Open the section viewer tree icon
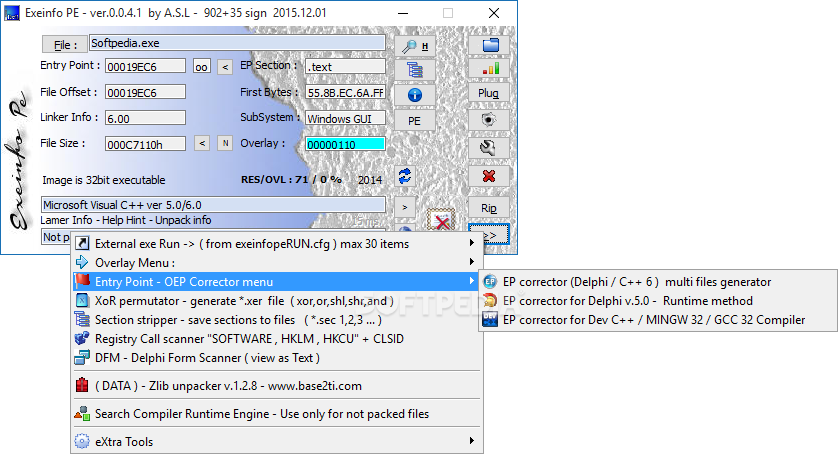Viewport: 838px width, 454px height. 415,70
